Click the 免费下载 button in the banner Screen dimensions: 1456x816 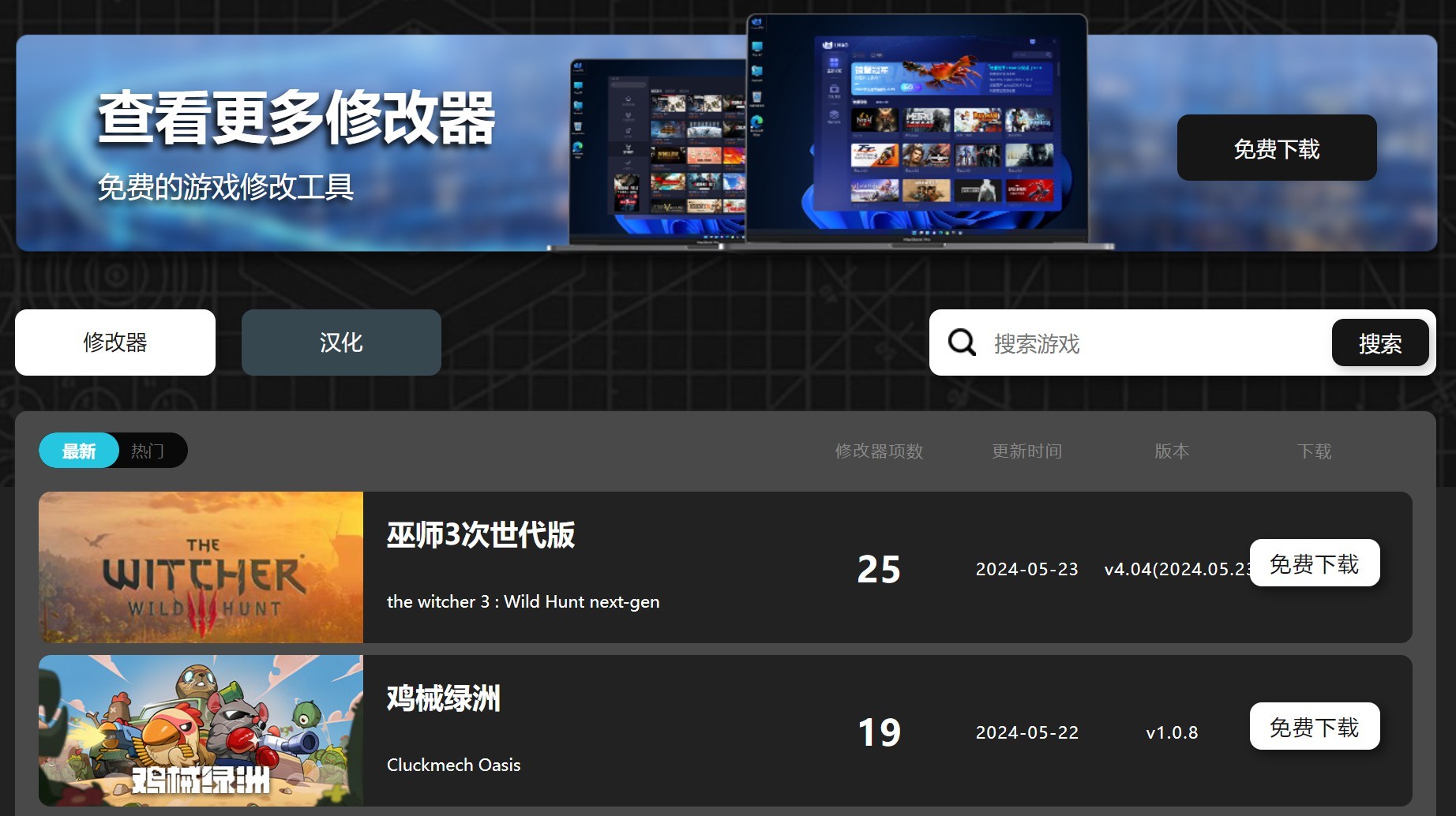tap(1277, 148)
